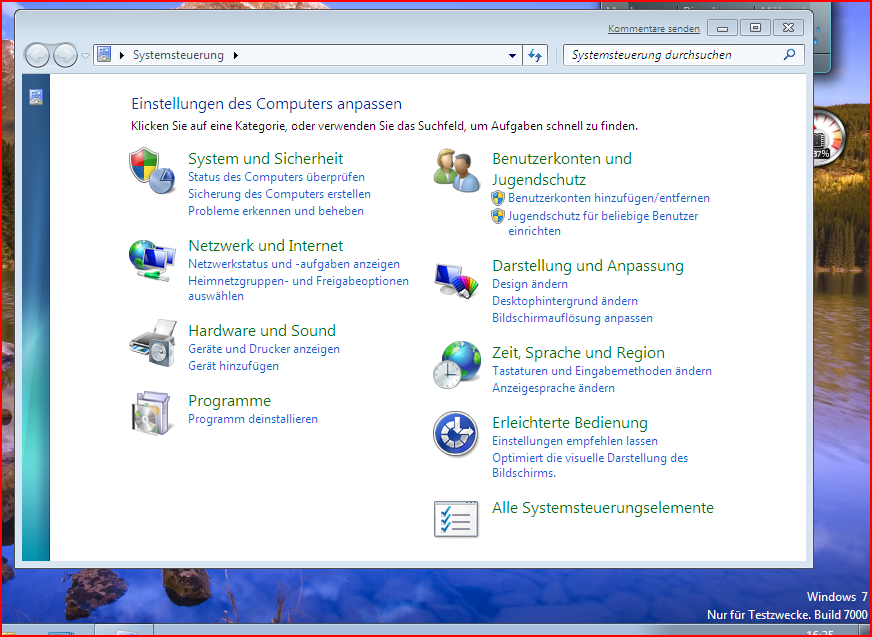Image resolution: width=872 pixels, height=637 pixels.
Task: Click Jugendschutz für beliebige Benutzer einrichten
Action: (x=603, y=223)
